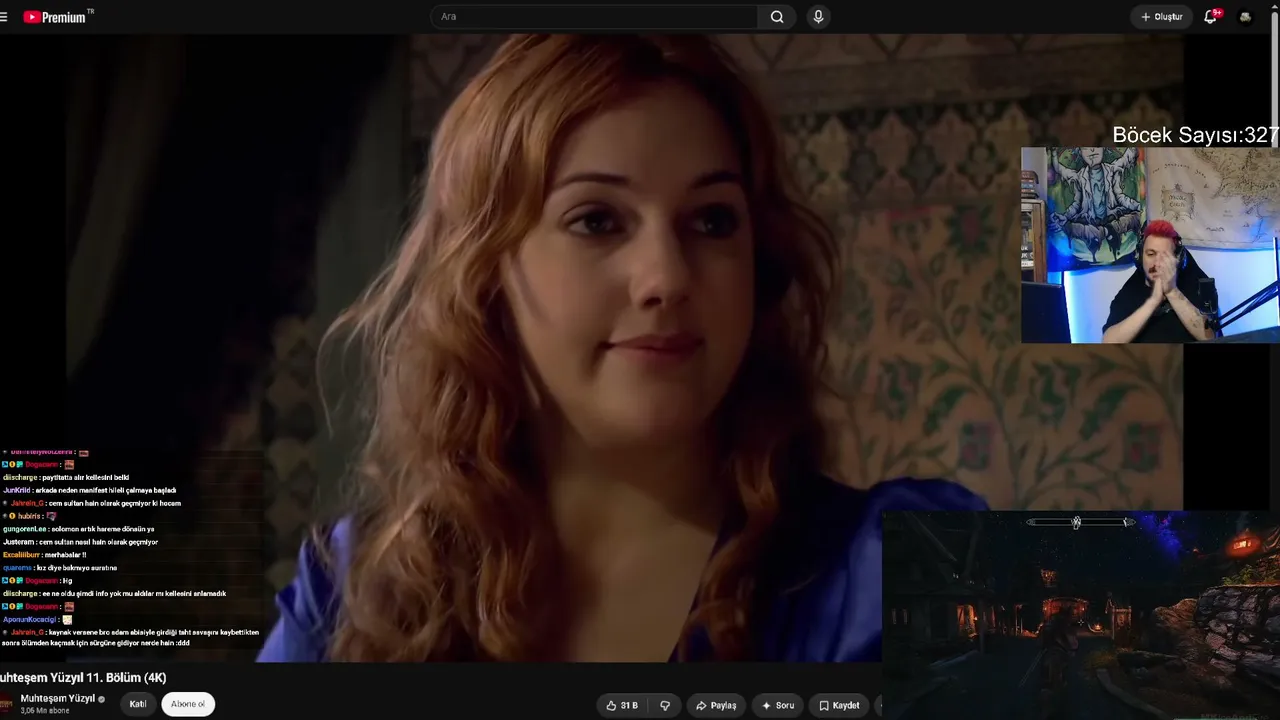Start voice search with the microphone icon
Image resolution: width=1280 pixels, height=720 pixels.
pyautogui.click(x=818, y=17)
